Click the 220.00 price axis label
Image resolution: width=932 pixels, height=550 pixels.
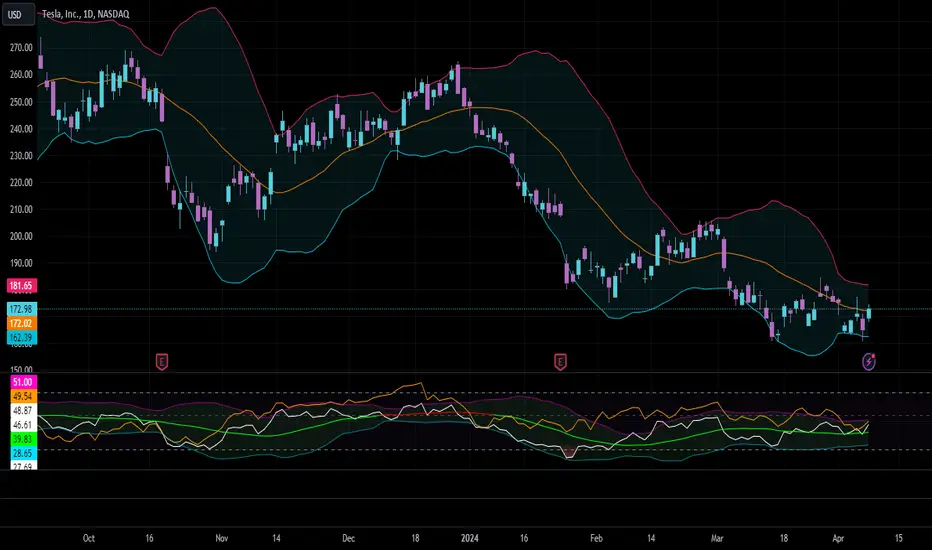tap(21, 183)
